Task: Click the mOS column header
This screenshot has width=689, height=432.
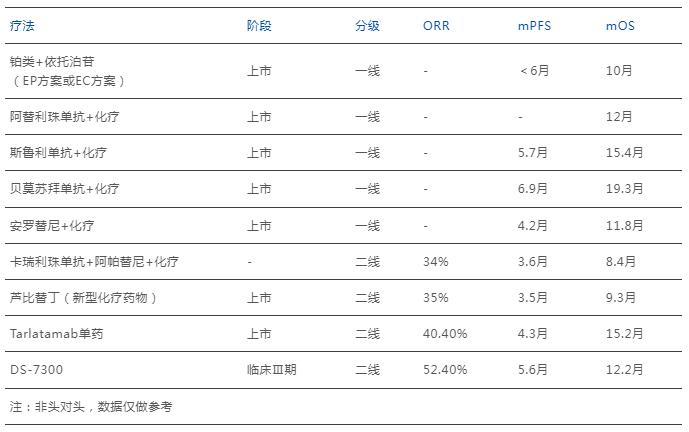Action: [x=620, y=25]
